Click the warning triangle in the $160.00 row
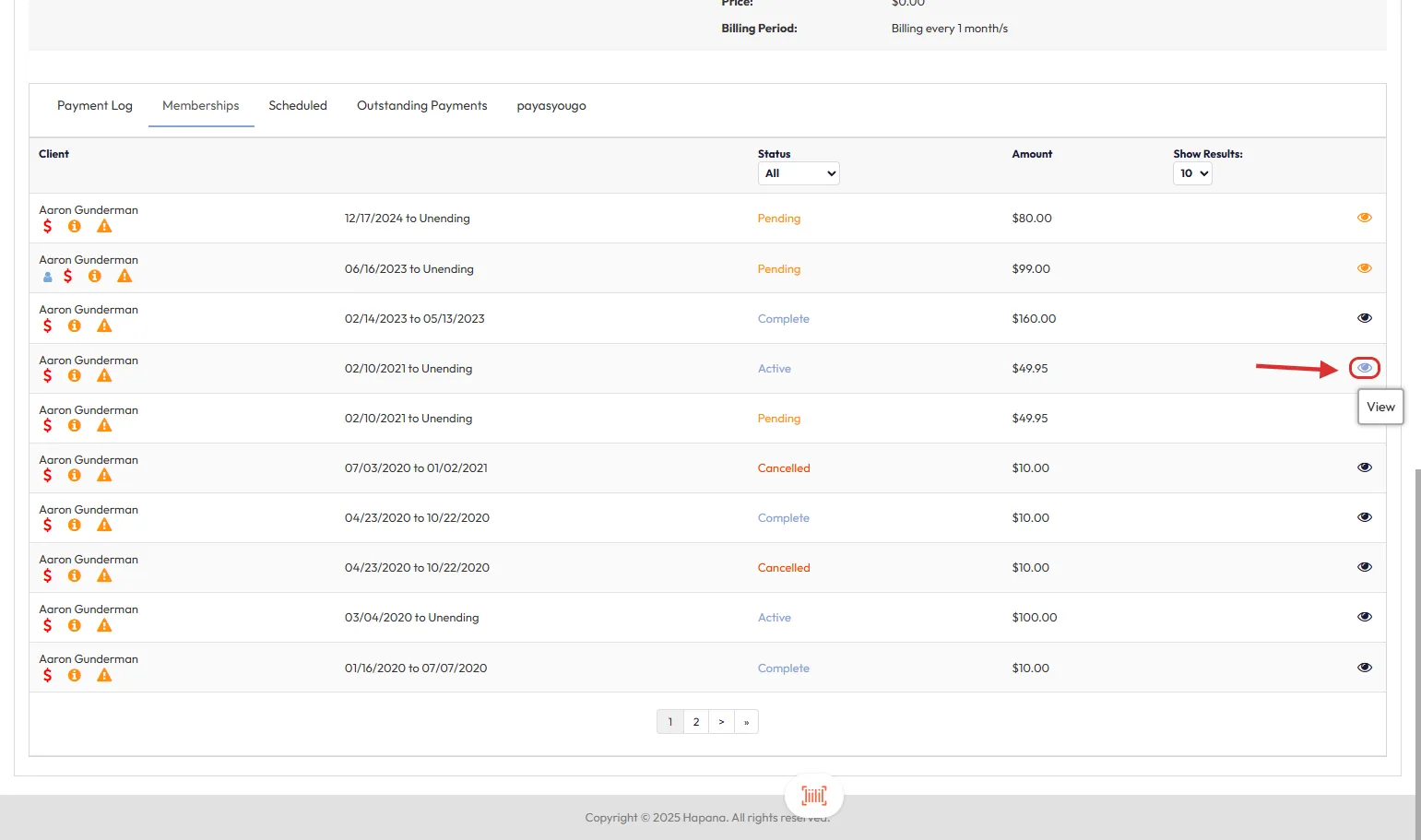The image size is (1421, 840). 104,326
